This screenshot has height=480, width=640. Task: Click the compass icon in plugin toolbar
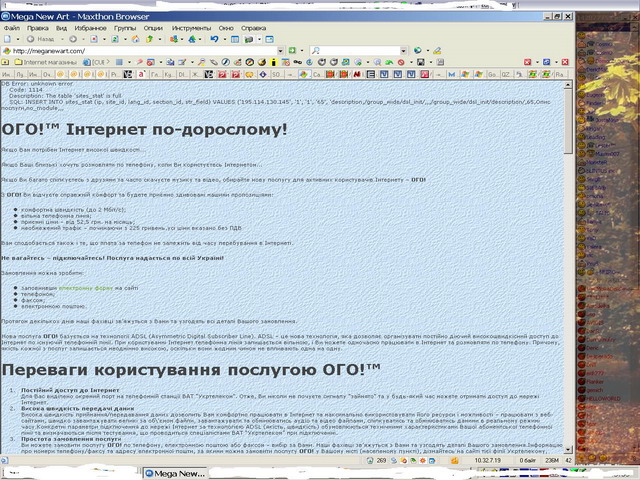[250, 62]
